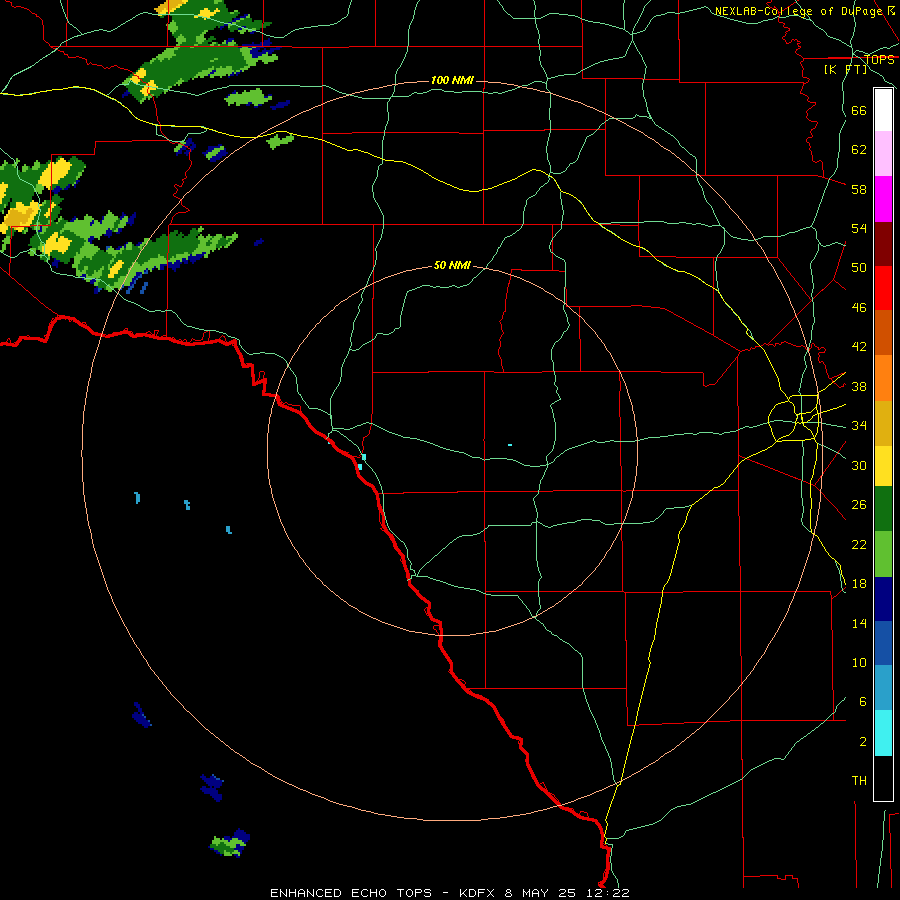Click the "[K FT]" units label
900x900 pixels.
click(x=846, y=69)
